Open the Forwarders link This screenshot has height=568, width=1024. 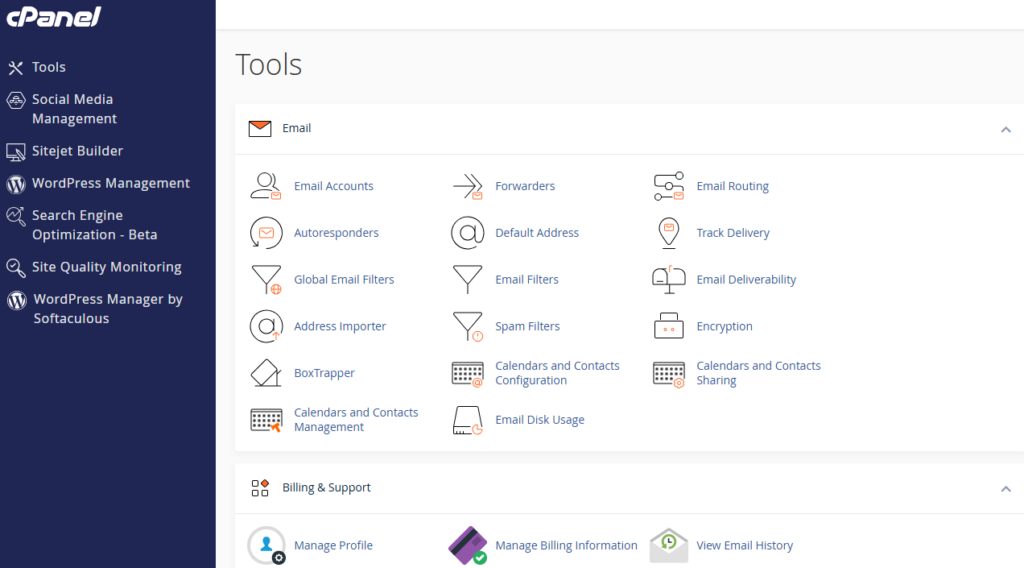point(525,186)
